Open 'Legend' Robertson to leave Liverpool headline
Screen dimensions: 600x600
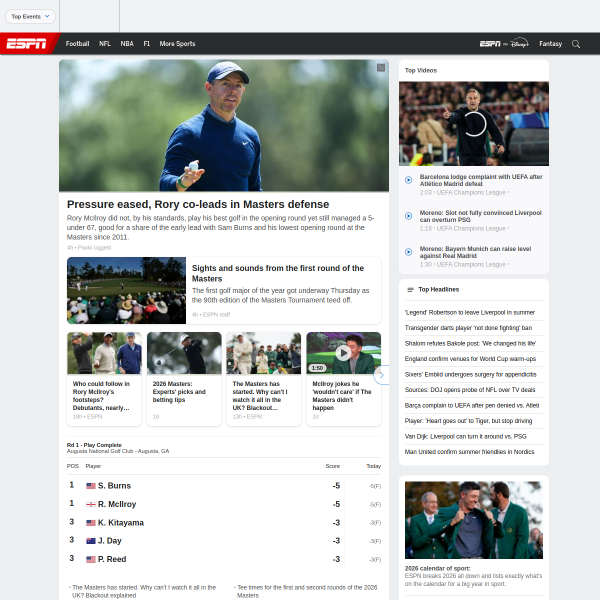[470, 313]
